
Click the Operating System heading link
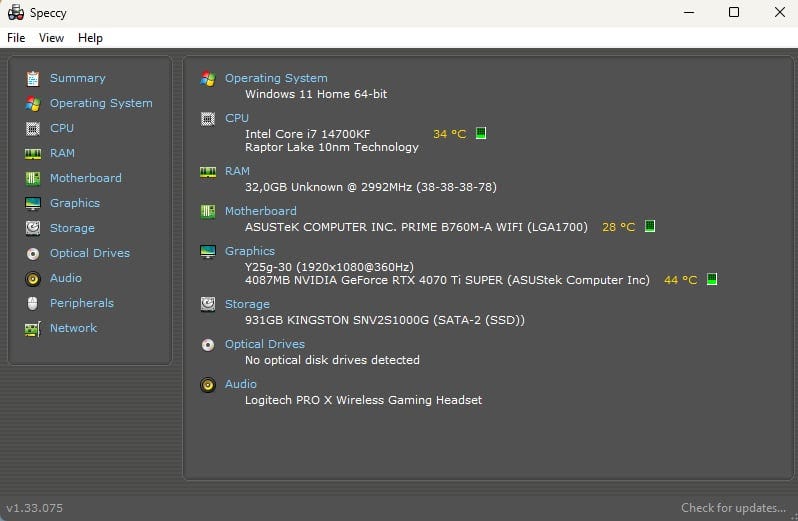point(276,78)
